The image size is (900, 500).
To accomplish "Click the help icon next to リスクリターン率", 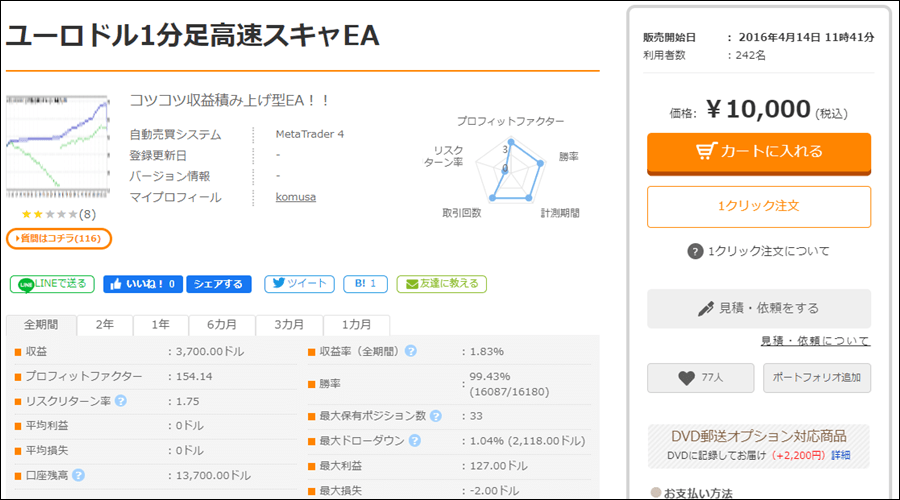I will coord(121,401).
